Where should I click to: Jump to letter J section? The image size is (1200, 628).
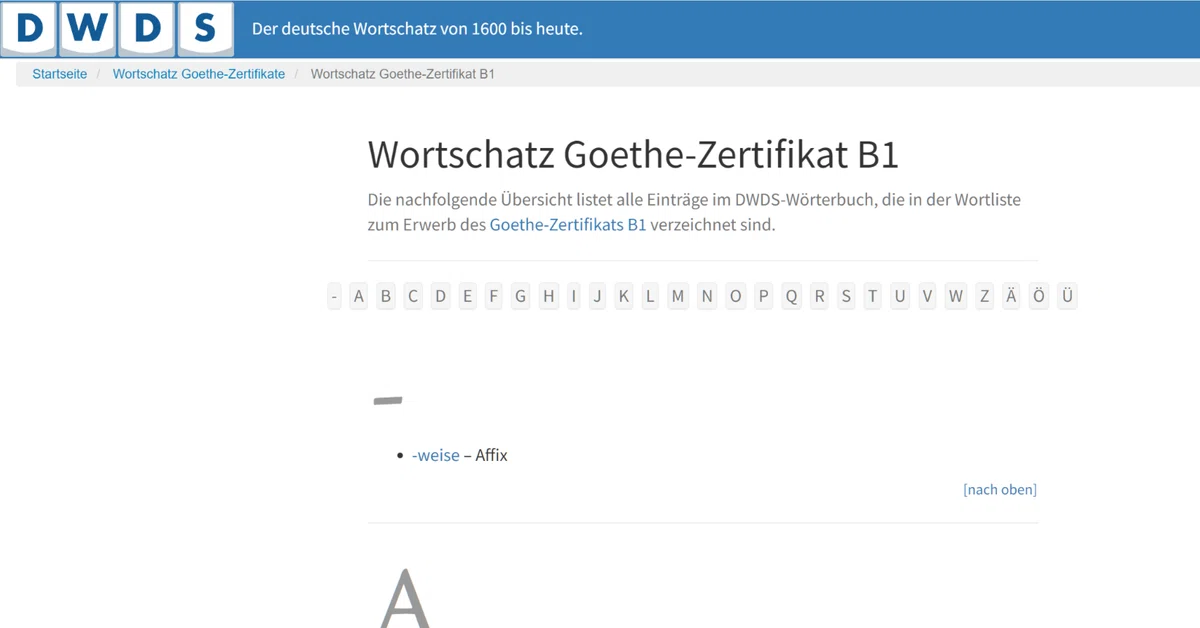click(598, 296)
